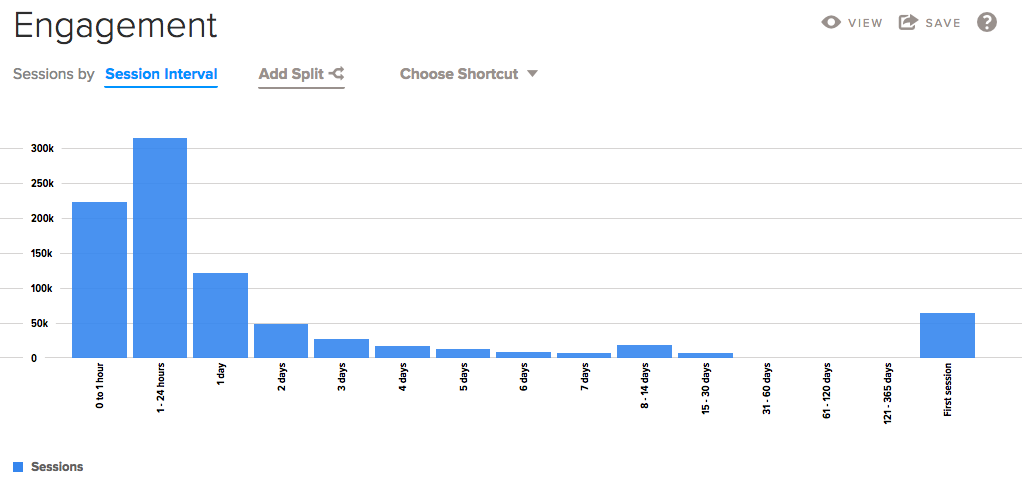This screenshot has height=490, width=1022.
Task: Click the Engagement page title
Action: (x=116, y=25)
